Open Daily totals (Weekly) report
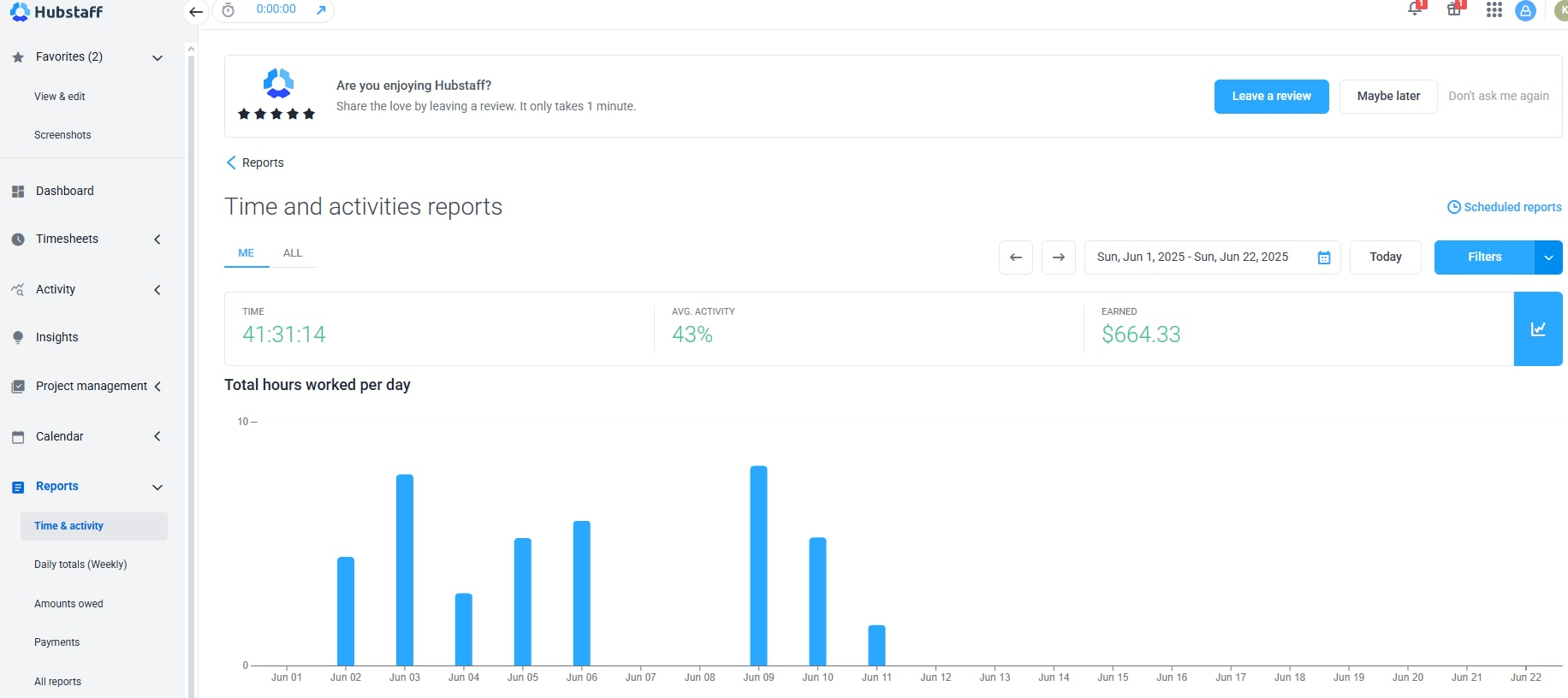This screenshot has width=1568, height=698. (80, 565)
